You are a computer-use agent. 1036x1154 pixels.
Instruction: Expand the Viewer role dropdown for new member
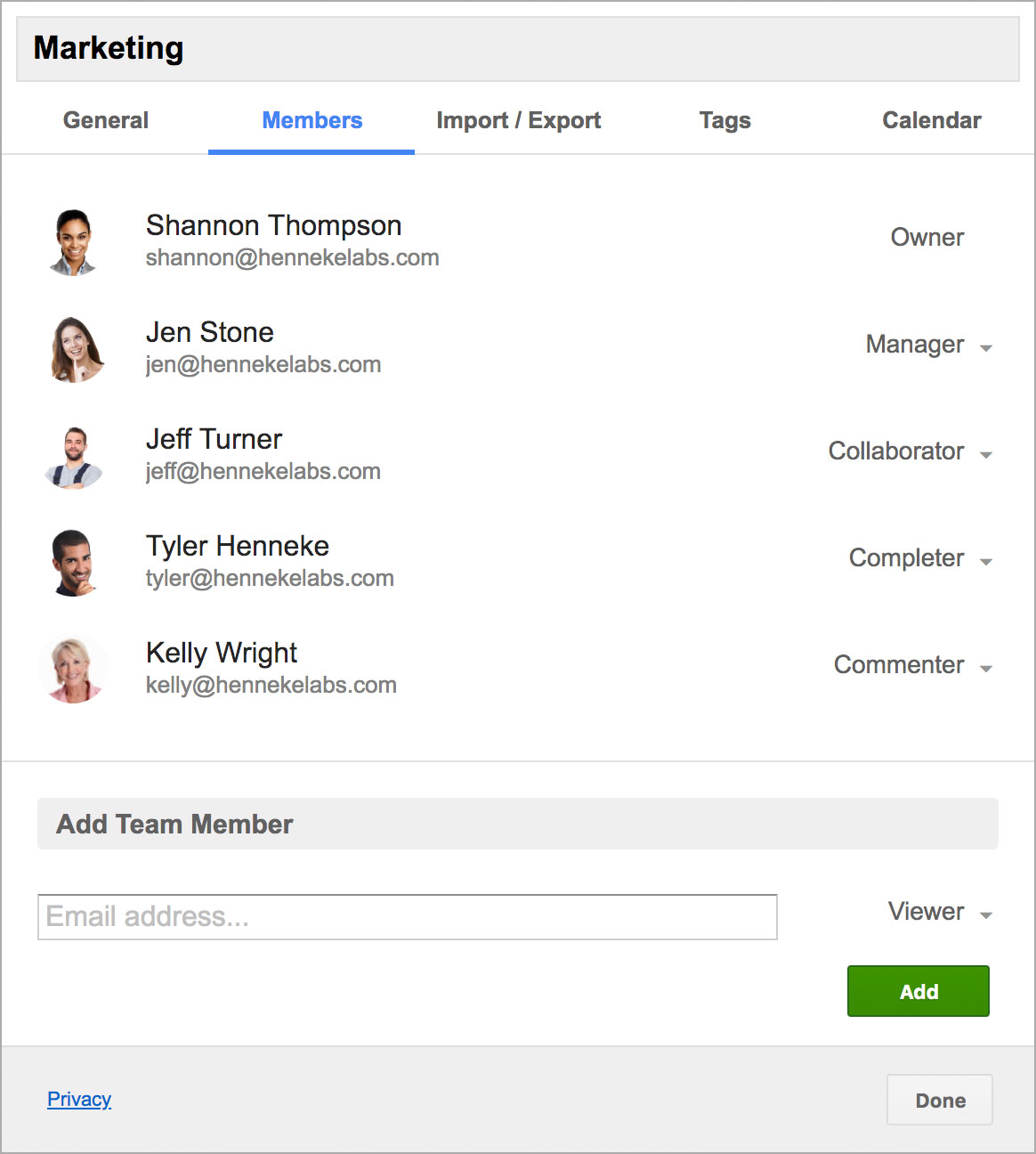point(939,913)
